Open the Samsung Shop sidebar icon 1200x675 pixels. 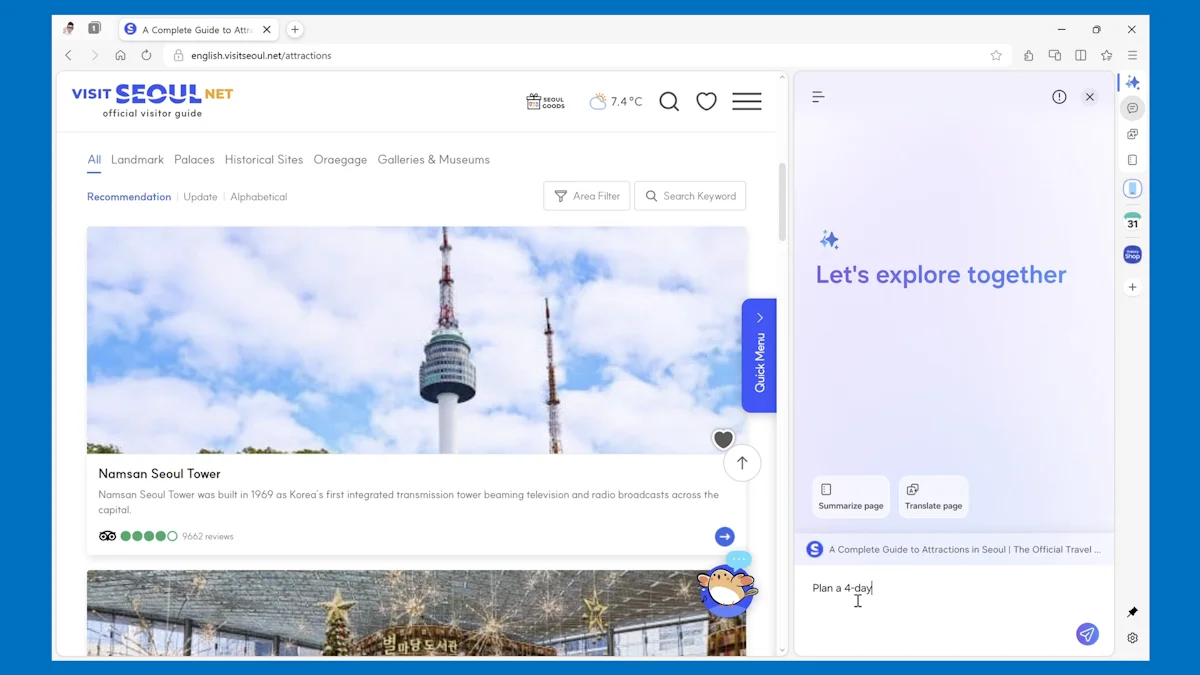[1132, 255]
